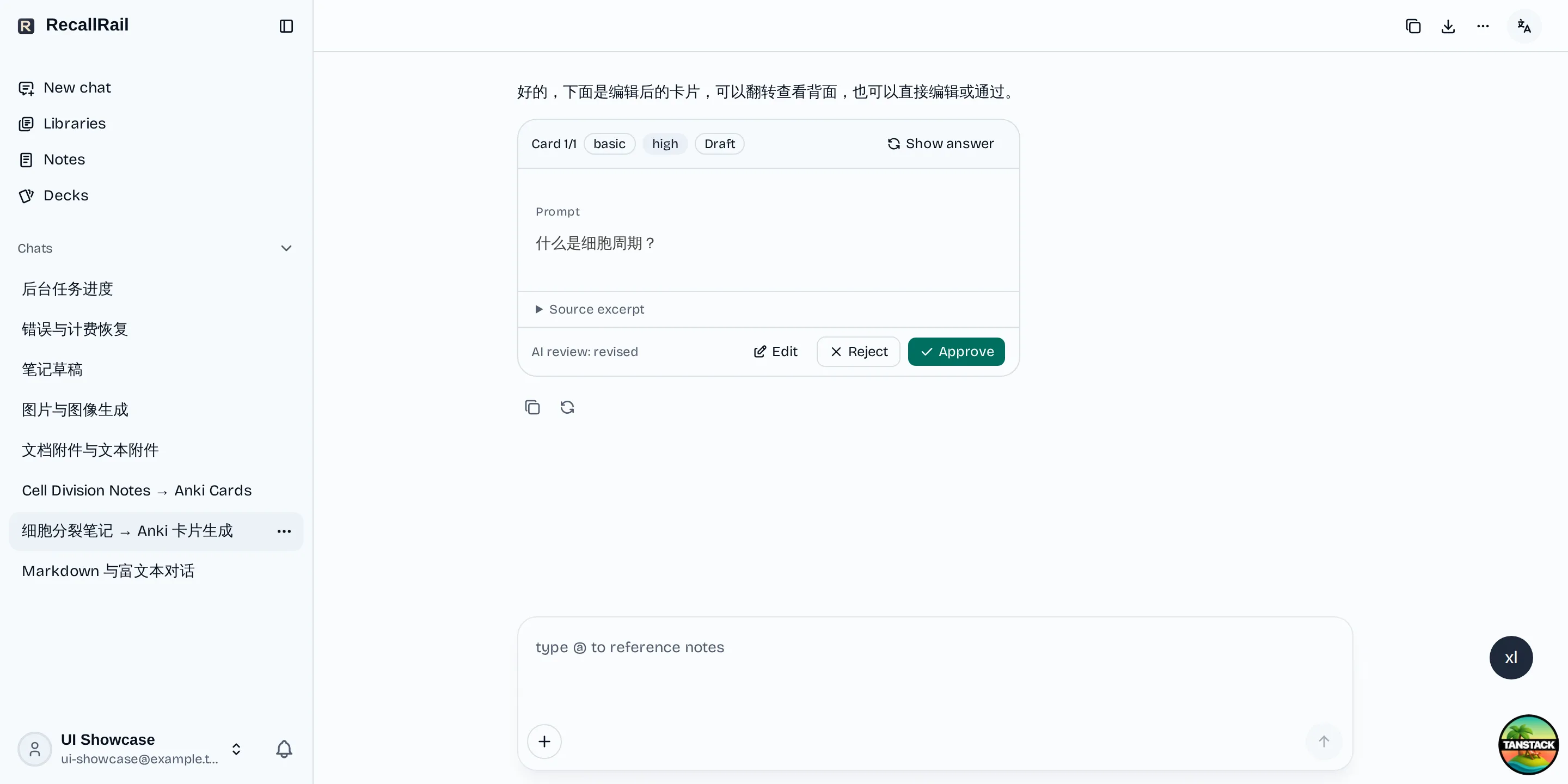This screenshot has height=784, width=1568.
Task: Toggle the sidebar collapse icon
Action: [286, 26]
